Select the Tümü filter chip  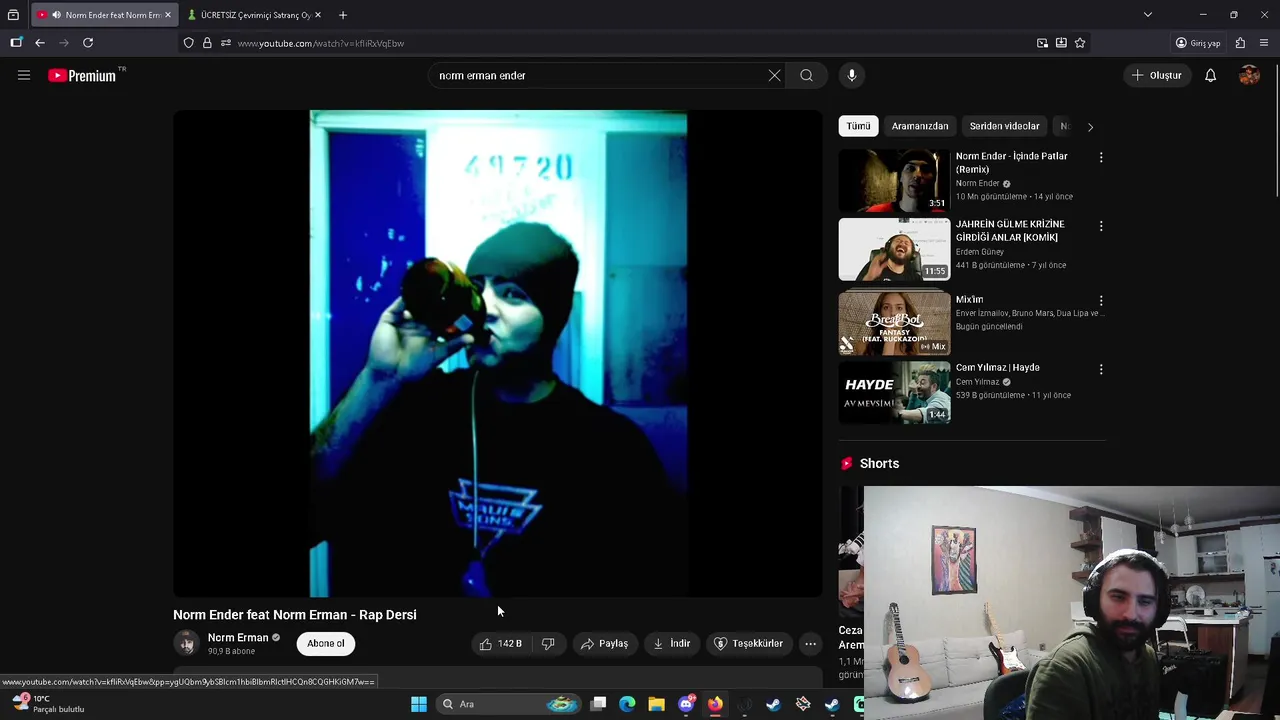click(859, 126)
